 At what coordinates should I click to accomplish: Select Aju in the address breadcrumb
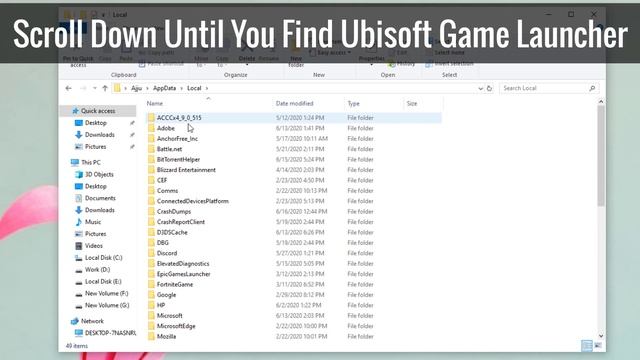click(136, 88)
